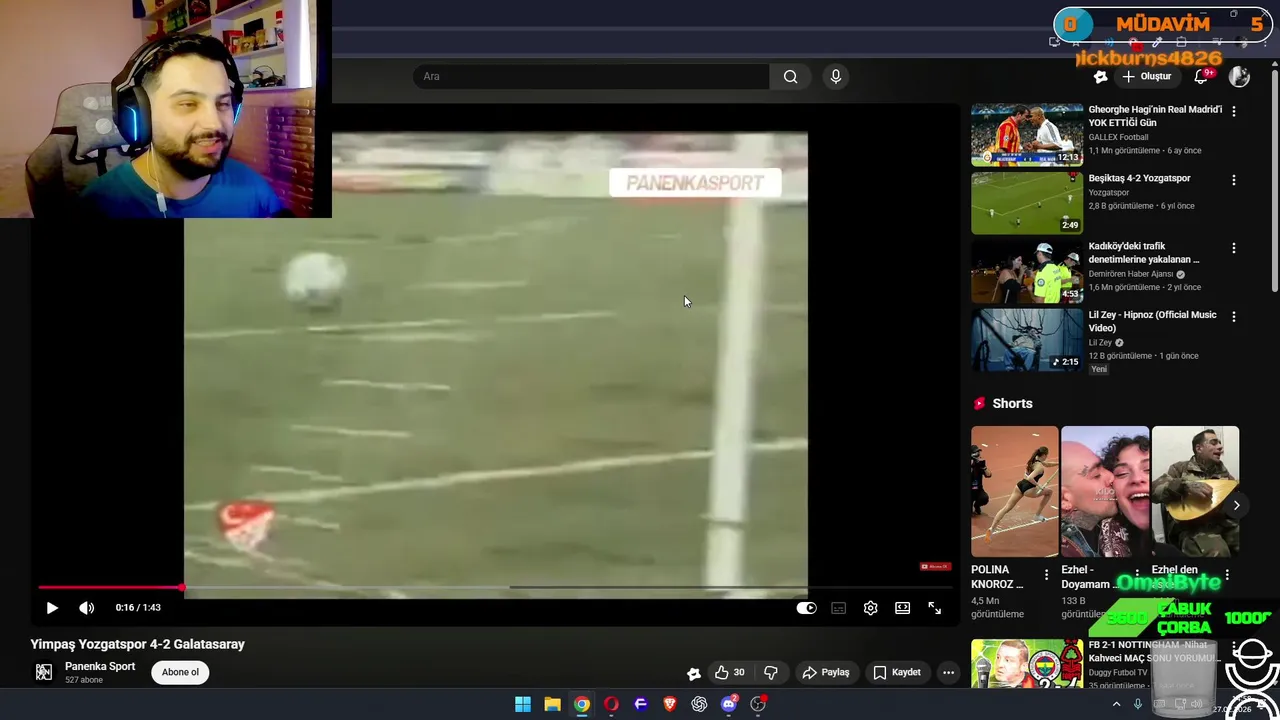Open the account avatar menu
Image resolution: width=1280 pixels, height=720 pixels.
1240,77
